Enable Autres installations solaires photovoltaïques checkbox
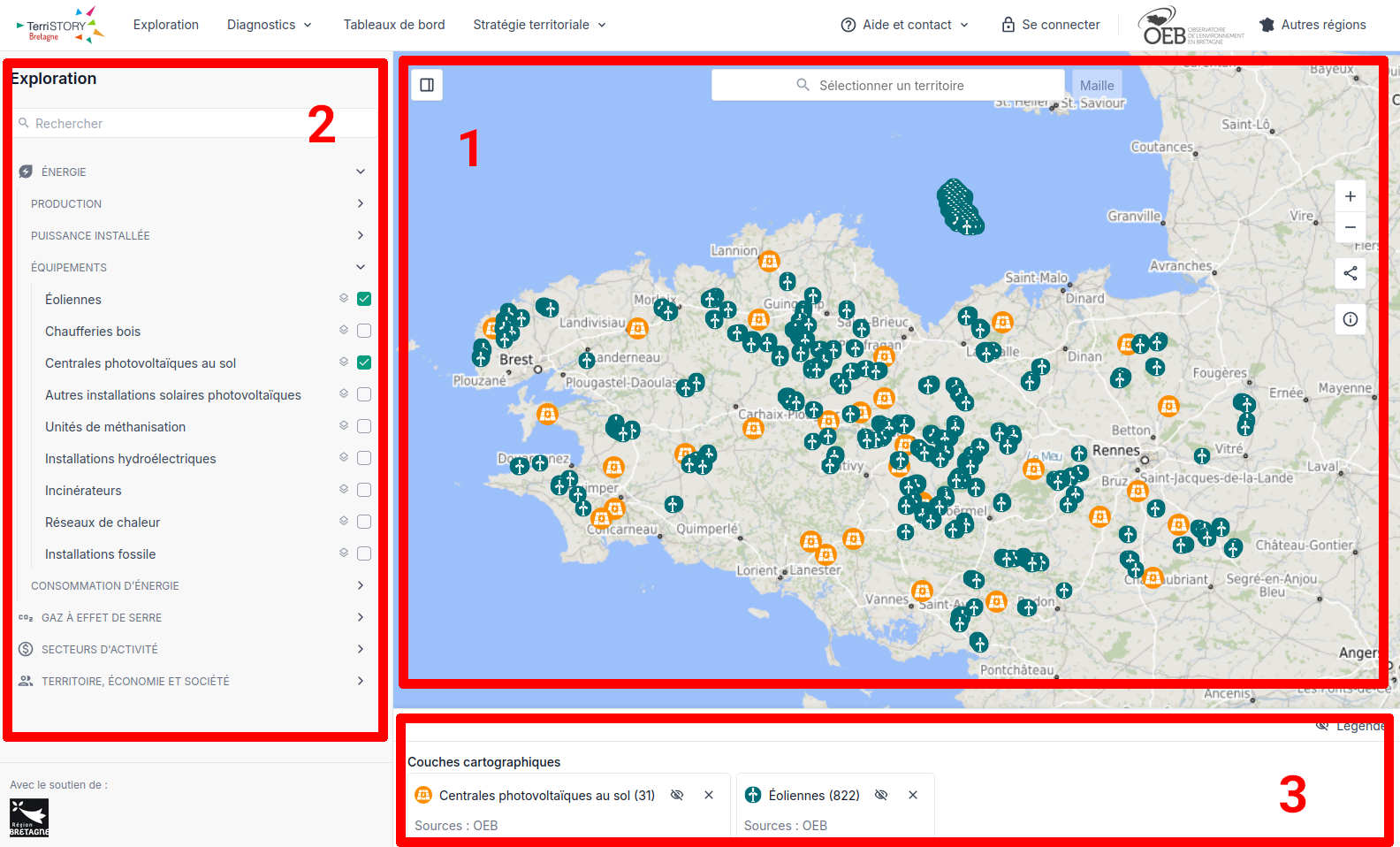 coord(364,394)
